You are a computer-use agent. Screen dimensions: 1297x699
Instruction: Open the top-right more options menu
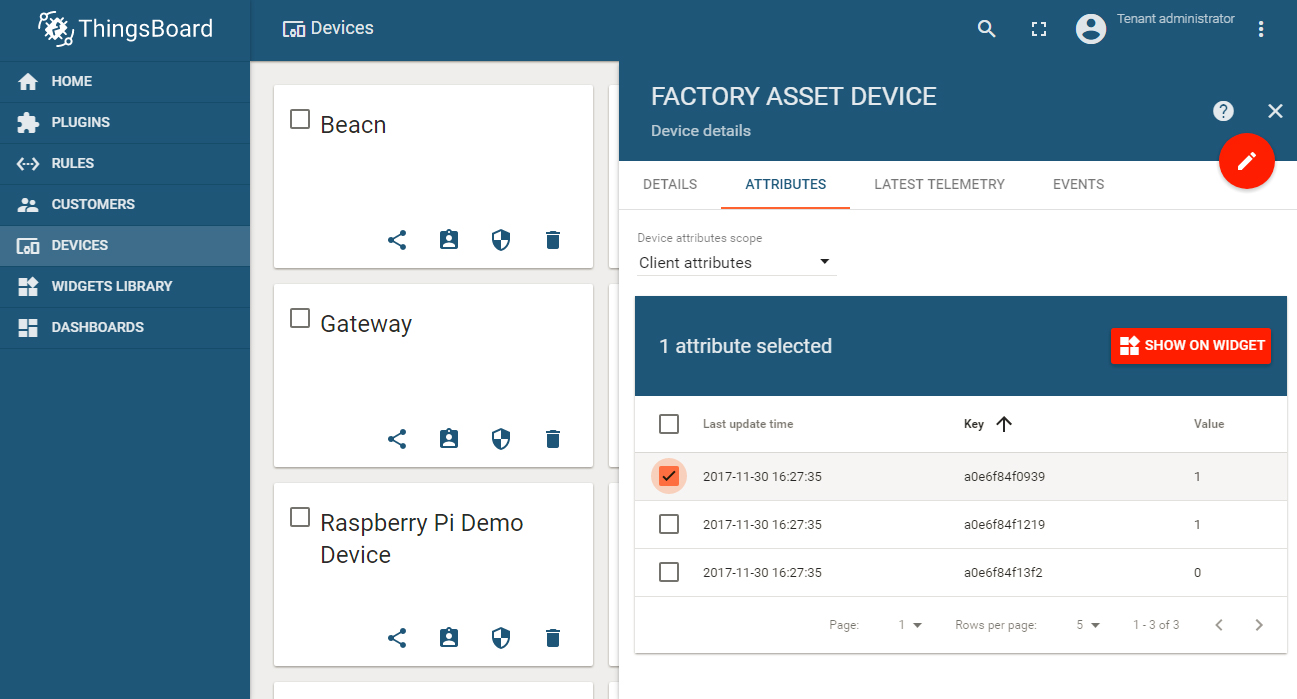tap(1261, 29)
